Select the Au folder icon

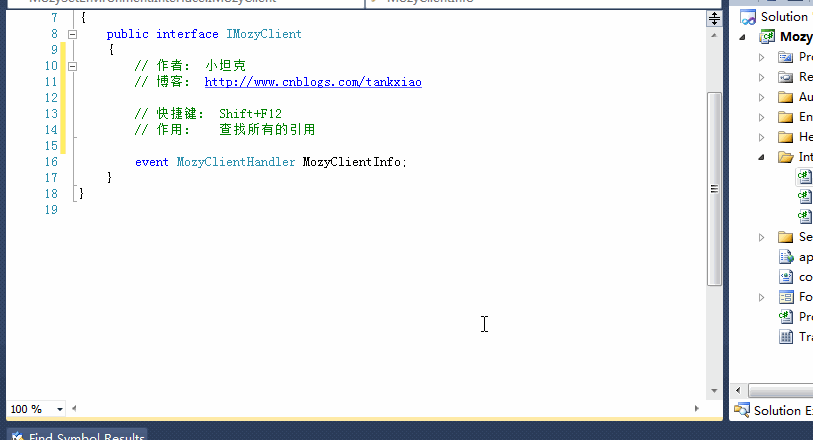[x=786, y=97]
